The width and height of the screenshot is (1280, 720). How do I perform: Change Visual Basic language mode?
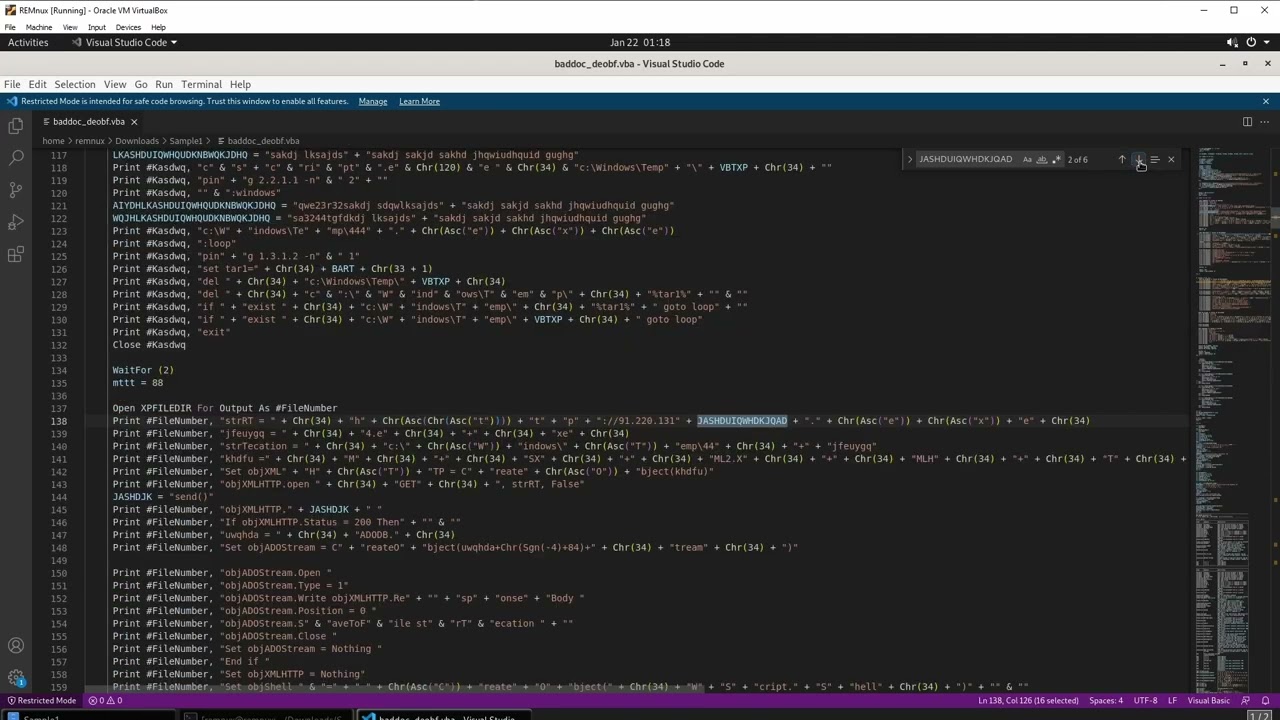click(x=1208, y=700)
